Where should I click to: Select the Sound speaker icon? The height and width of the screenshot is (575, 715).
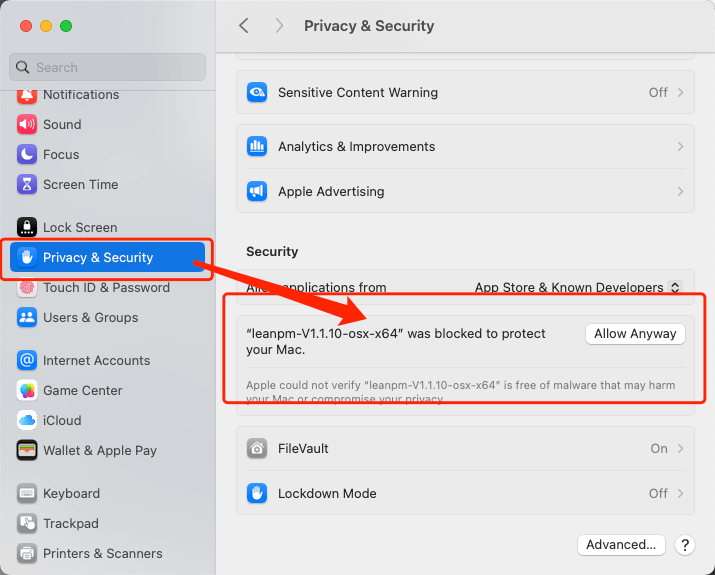coord(27,125)
